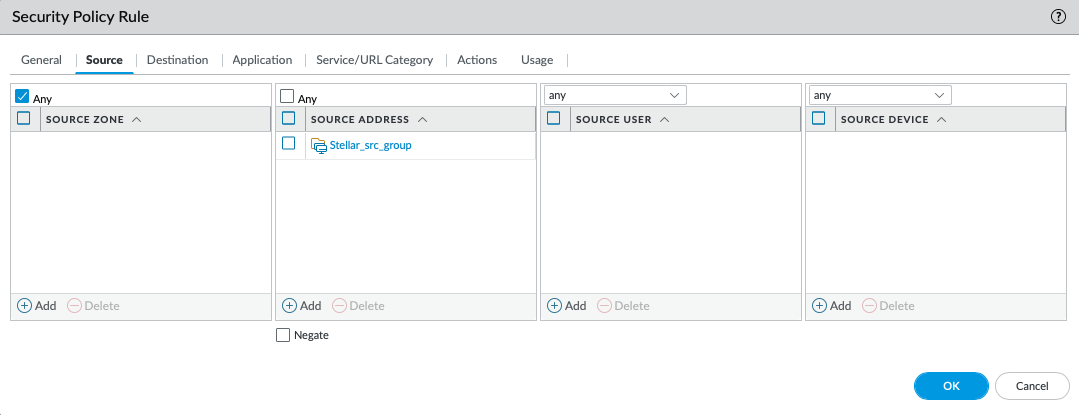Click the OK button

point(950,386)
